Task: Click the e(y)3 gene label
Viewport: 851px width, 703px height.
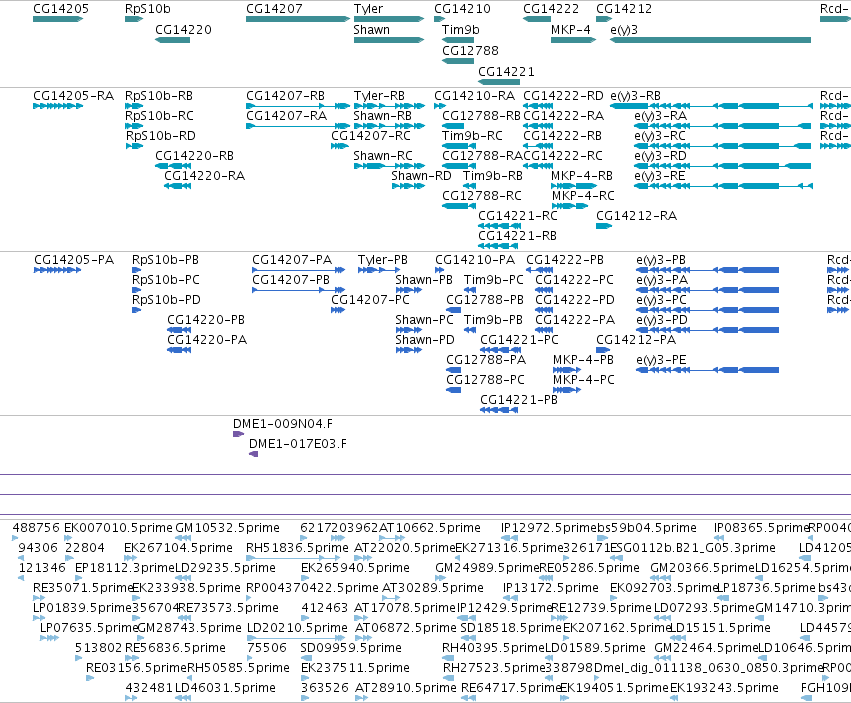Action: (x=624, y=30)
